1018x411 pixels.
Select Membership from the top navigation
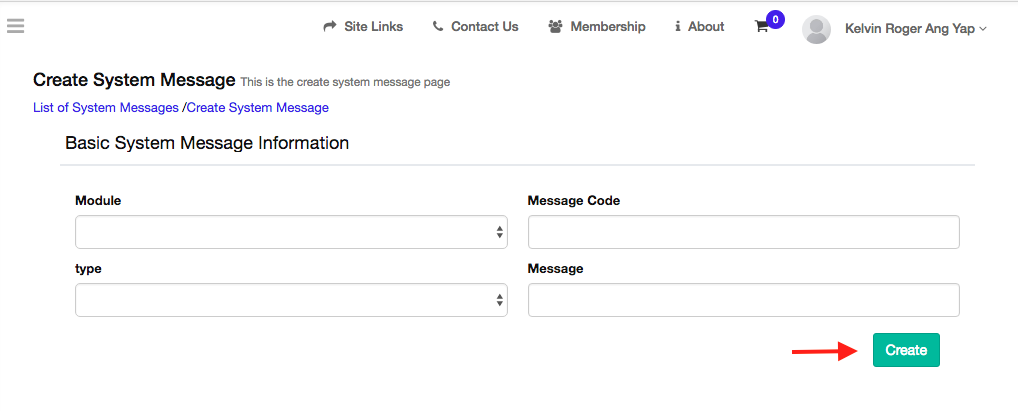coord(607,27)
